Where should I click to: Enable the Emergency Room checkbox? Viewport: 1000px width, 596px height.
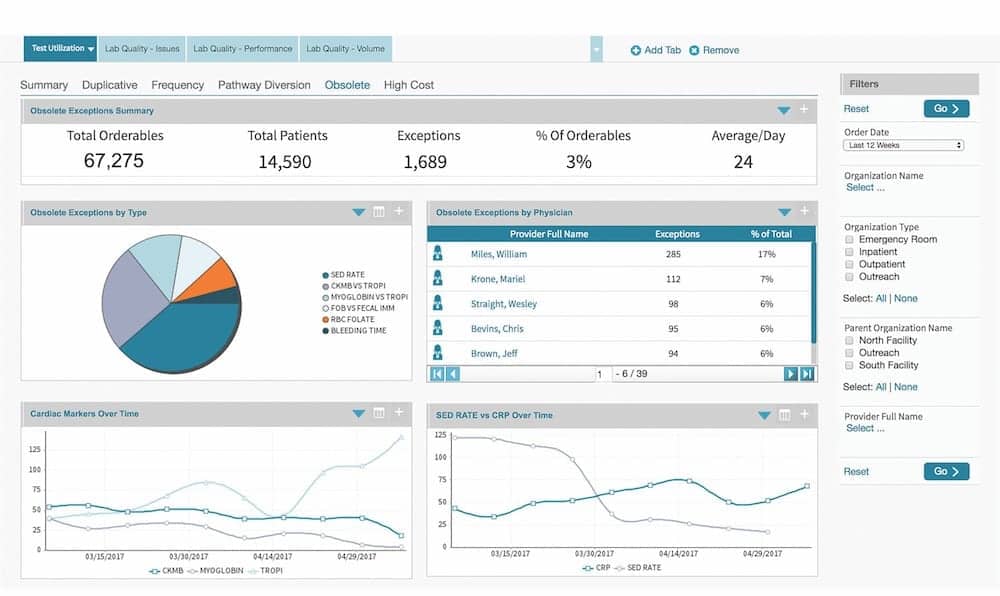[850, 240]
